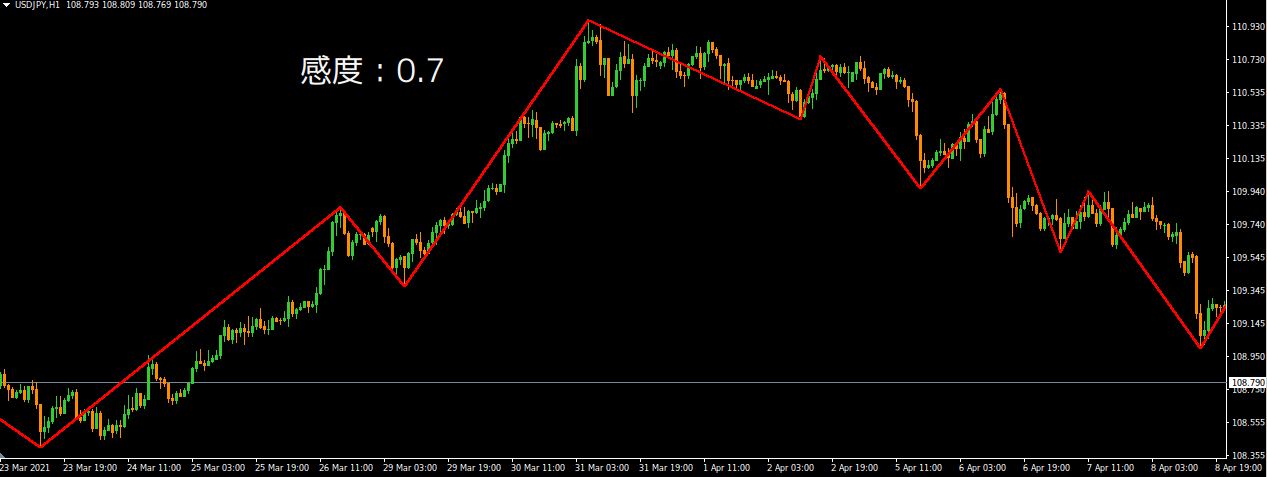Click the small arrow beside USDJPY,H1 title
The height and width of the screenshot is (477, 1267).
click(7, 5)
